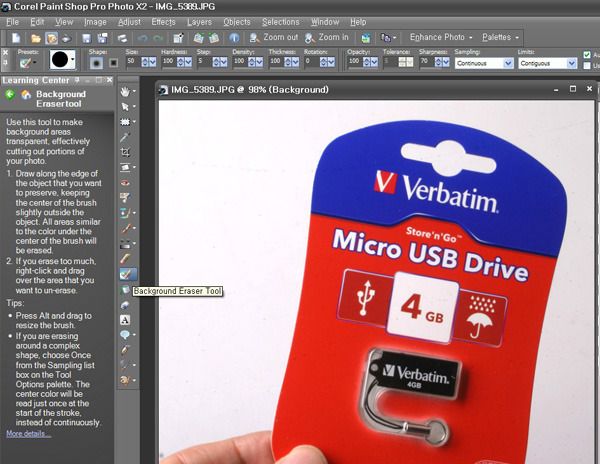Image resolution: width=600 pixels, height=464 pixels.
Task: Select the Eraser tool above Background Eraser
Action: 126,259
